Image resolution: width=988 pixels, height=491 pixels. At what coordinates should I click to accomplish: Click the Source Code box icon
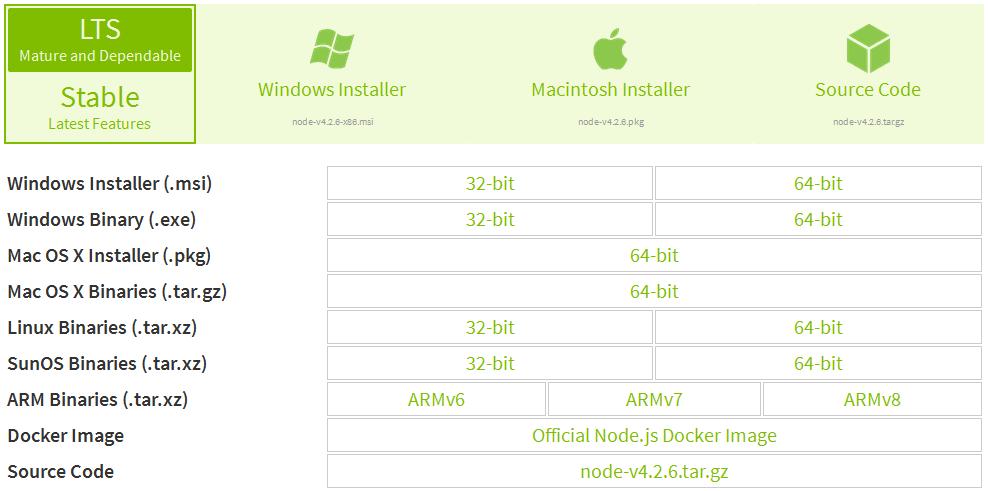(867, 49)
